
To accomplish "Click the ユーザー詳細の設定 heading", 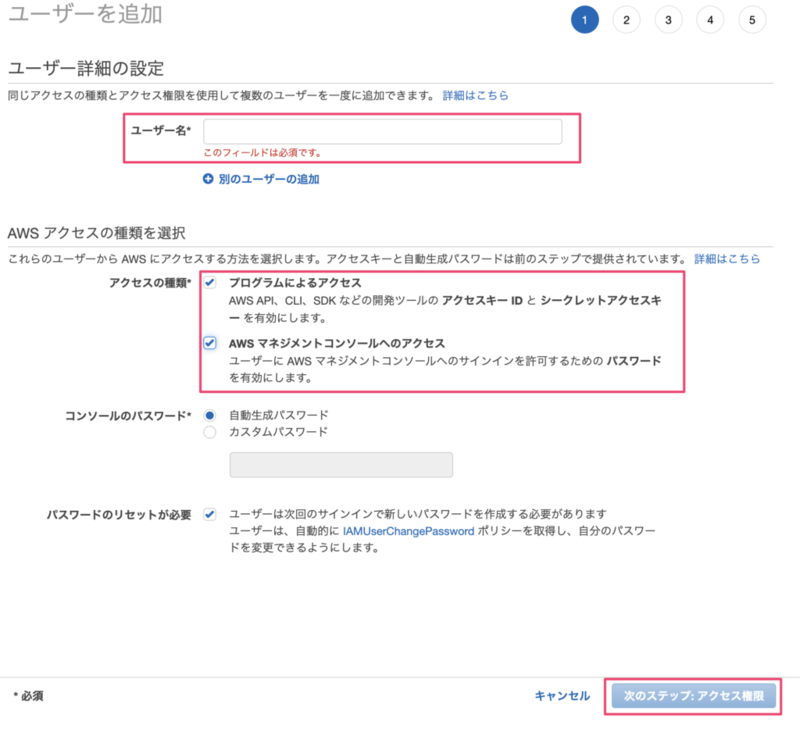I will (x=86, y=68).
